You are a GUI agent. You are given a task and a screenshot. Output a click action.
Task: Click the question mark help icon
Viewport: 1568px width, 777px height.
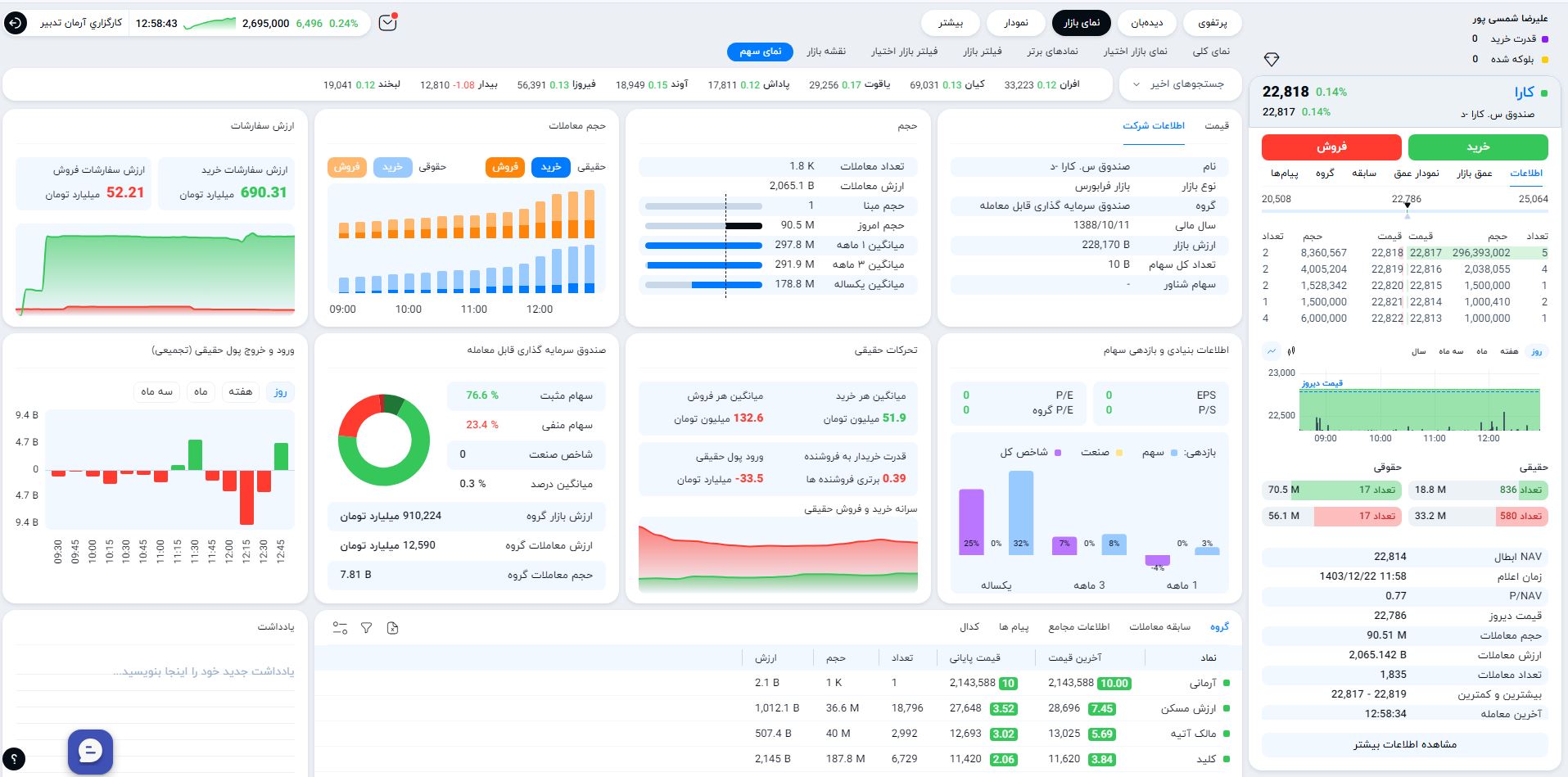pyautogui.click(x=14, y=759)
